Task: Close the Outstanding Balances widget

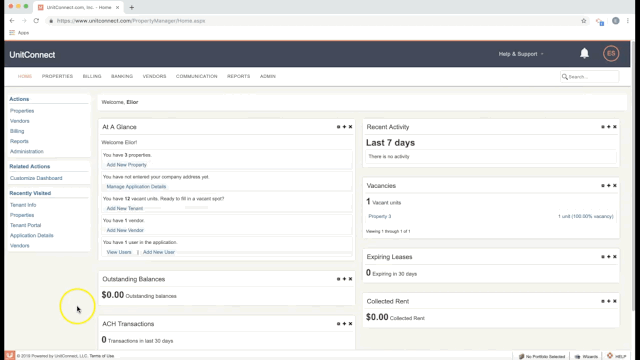Action: point(350,279)
